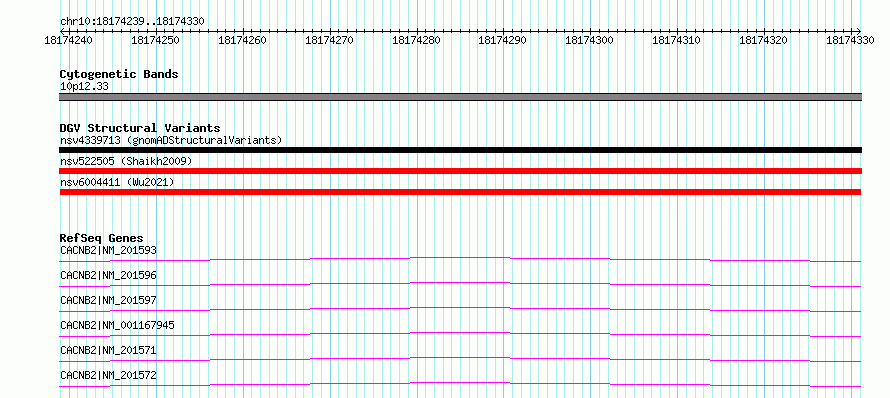Open the nsv6004411 (Wu2021) label
Image resolution: width=890 pixels, height=398 pixels.
tap(117, 182)
